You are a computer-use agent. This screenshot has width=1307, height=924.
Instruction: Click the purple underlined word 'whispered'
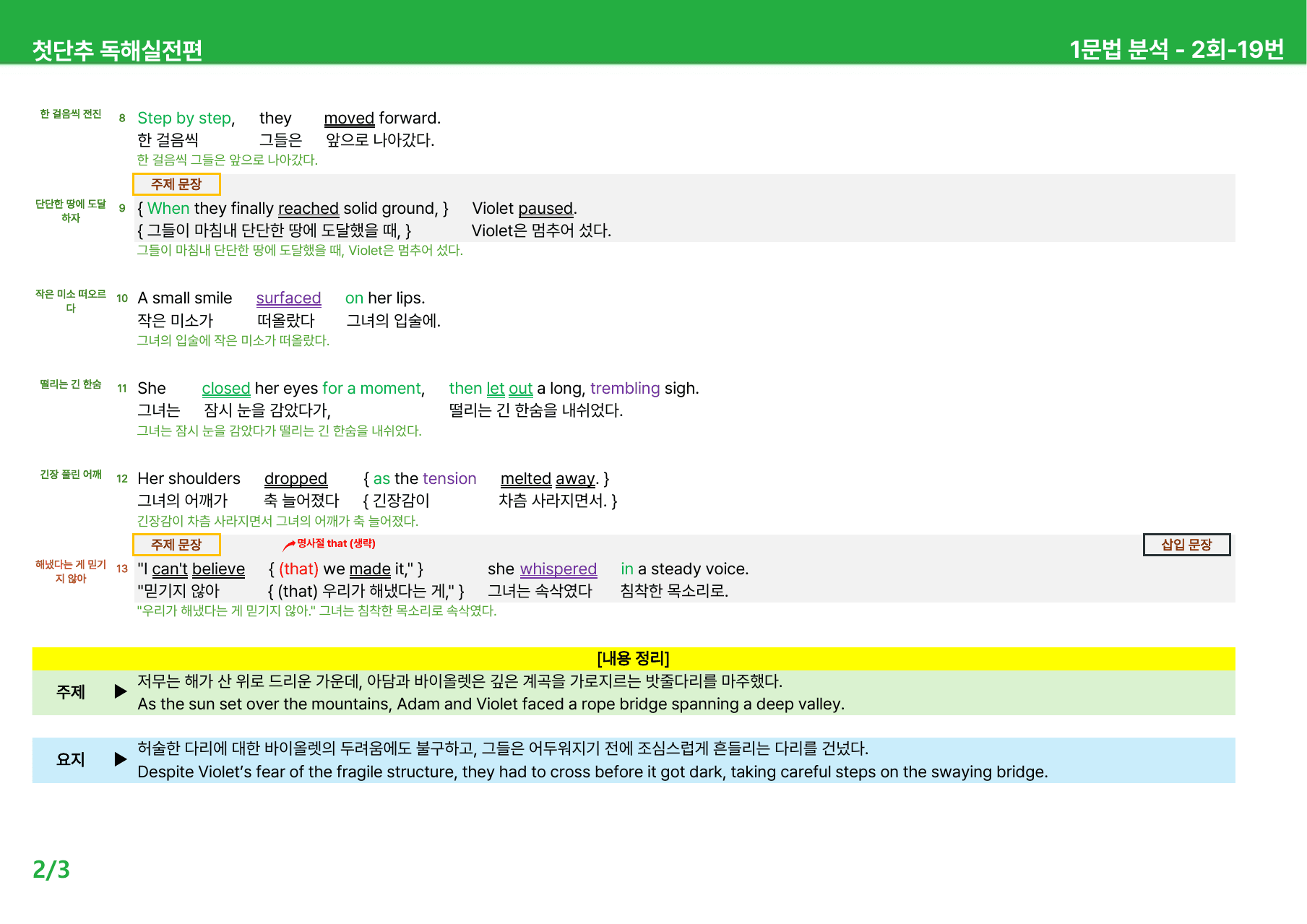[x=558, y=569]
